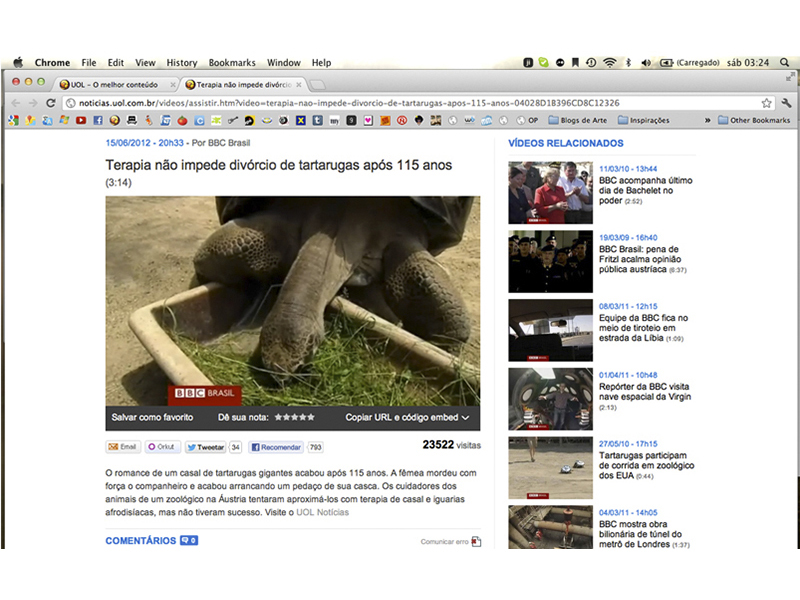
Task: Open the comentários counter badge
Action: click(189, 540)
